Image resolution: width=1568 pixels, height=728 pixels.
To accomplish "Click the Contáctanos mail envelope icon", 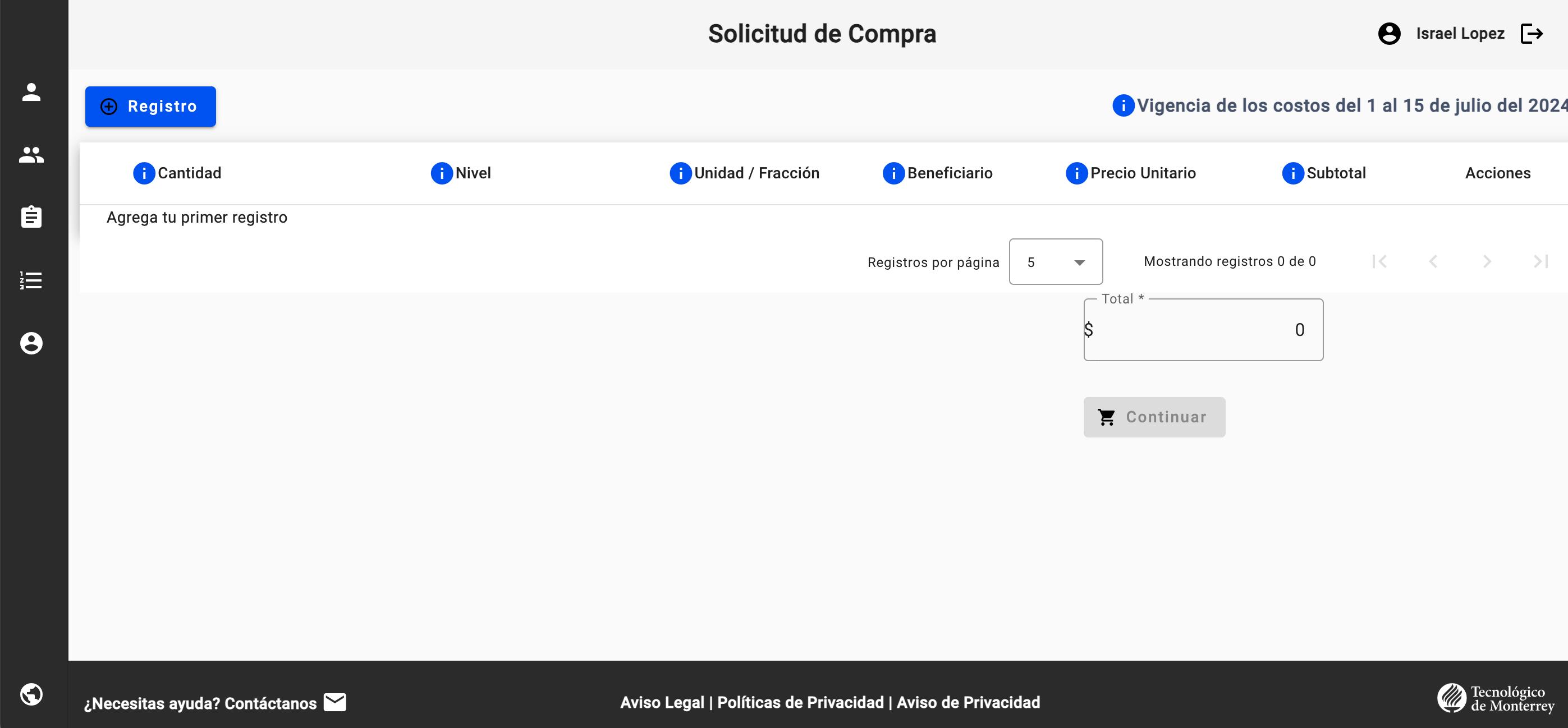I will coord(335,702).
